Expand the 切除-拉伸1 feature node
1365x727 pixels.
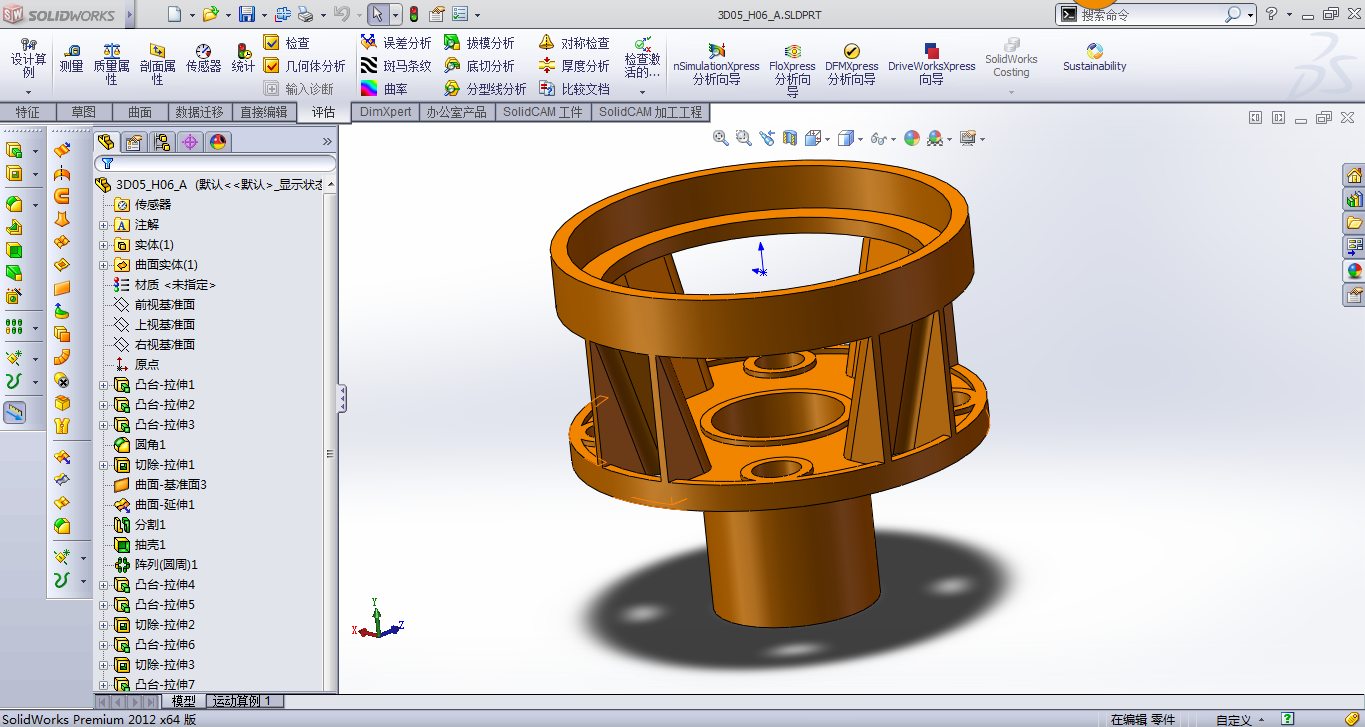coord(103,465)
